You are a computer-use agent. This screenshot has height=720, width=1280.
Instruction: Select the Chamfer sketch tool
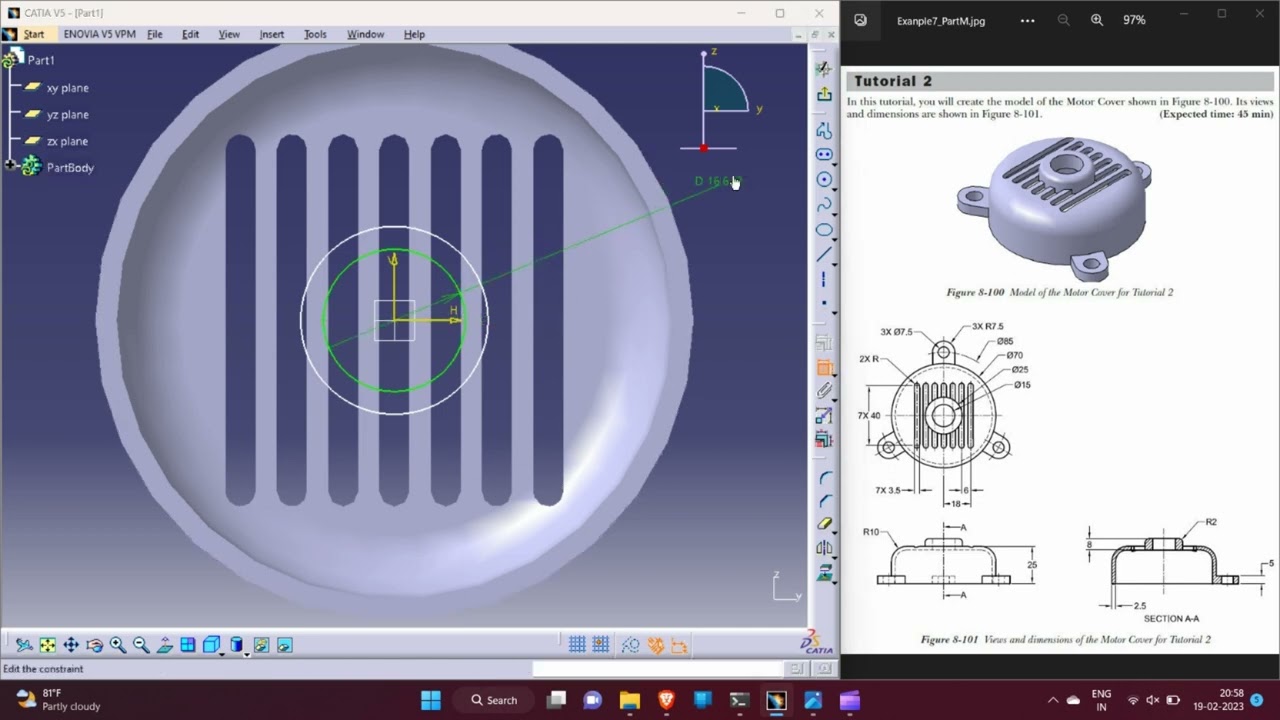pyautogui.click(x=825, y=501)
